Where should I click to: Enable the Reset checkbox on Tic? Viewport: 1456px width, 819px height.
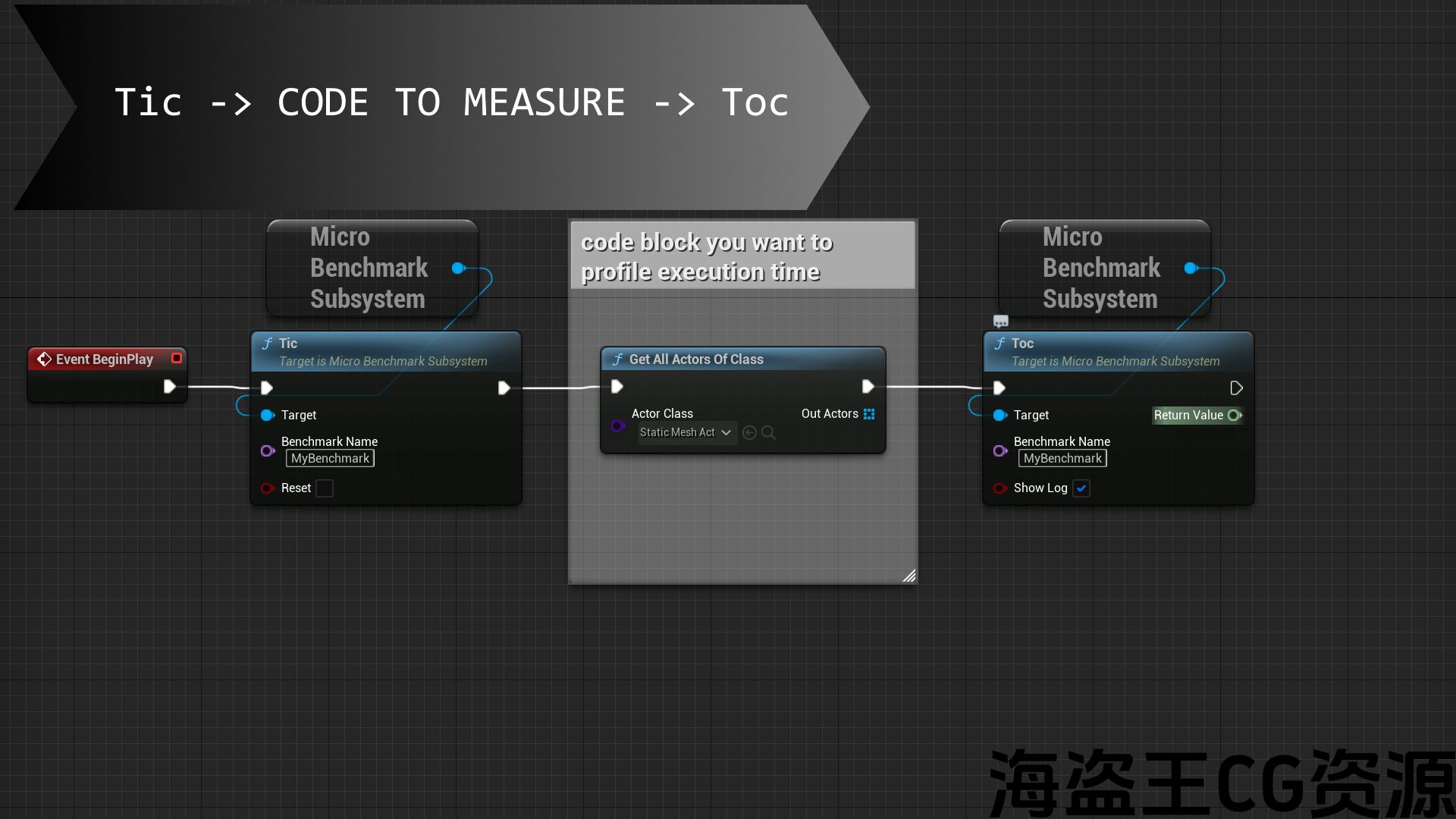325,488
